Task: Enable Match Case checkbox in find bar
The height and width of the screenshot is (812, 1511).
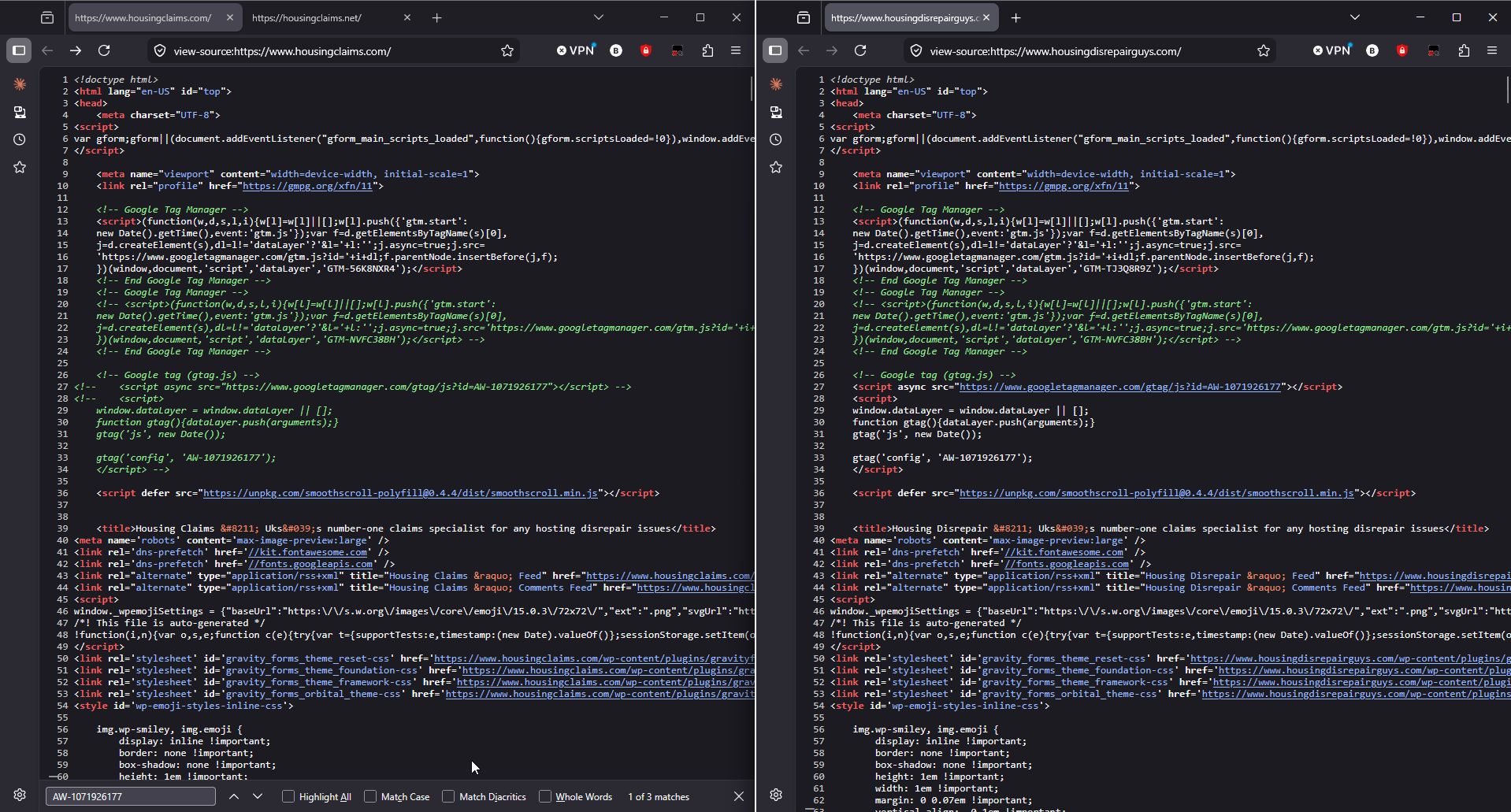Action: coord(370,796)
